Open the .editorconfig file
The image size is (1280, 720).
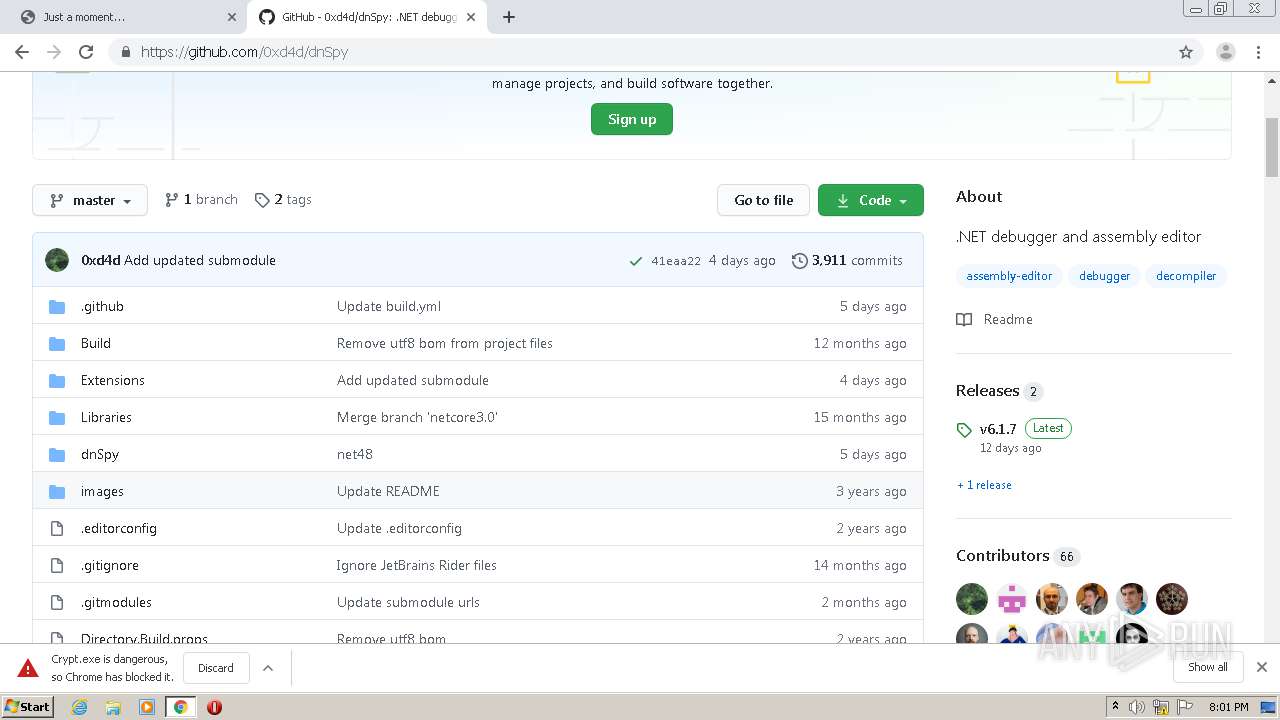coord(119,528)
